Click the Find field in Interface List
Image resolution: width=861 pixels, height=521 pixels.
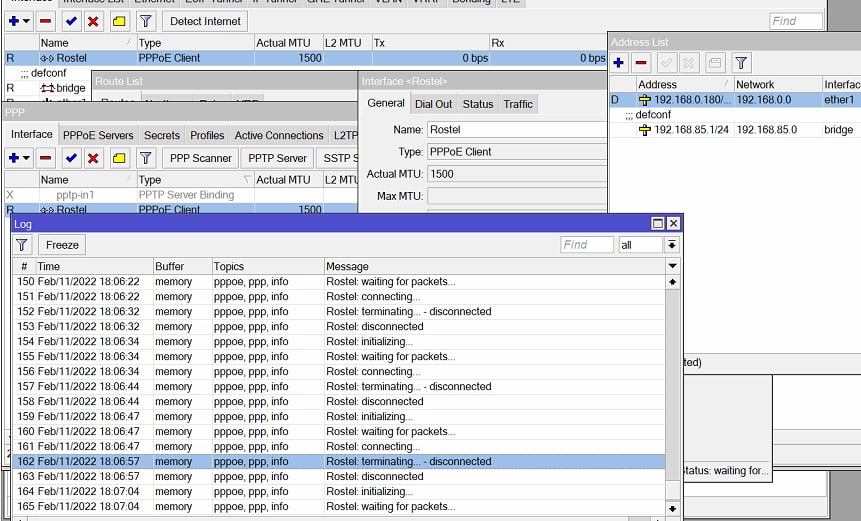click(x=796, y=21)
